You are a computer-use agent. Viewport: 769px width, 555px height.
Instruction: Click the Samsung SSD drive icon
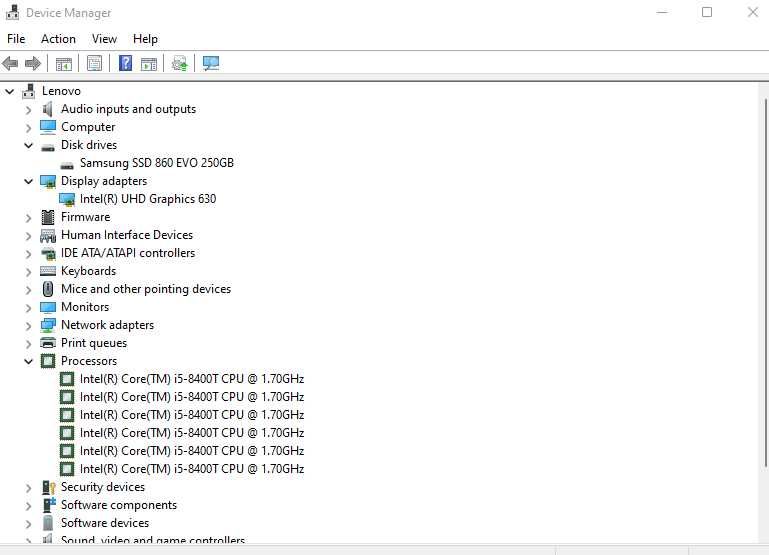(67, 165)
